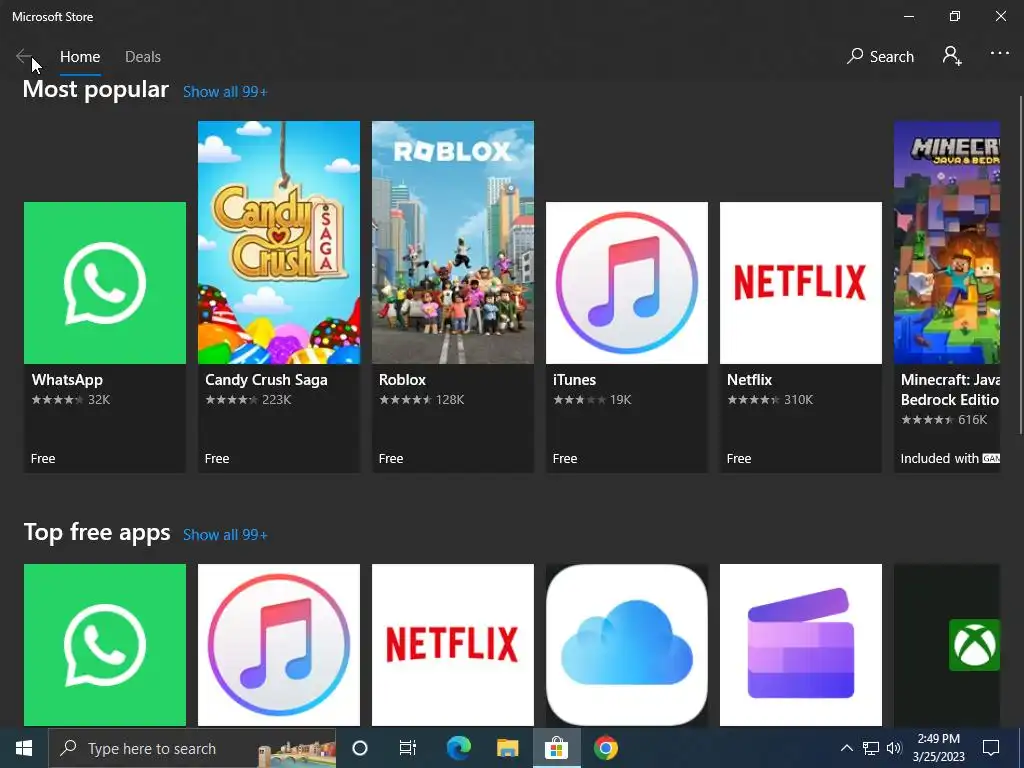Open iTunes icon in Top free apps
This screenshot has height=768, width=1024.
279,645
